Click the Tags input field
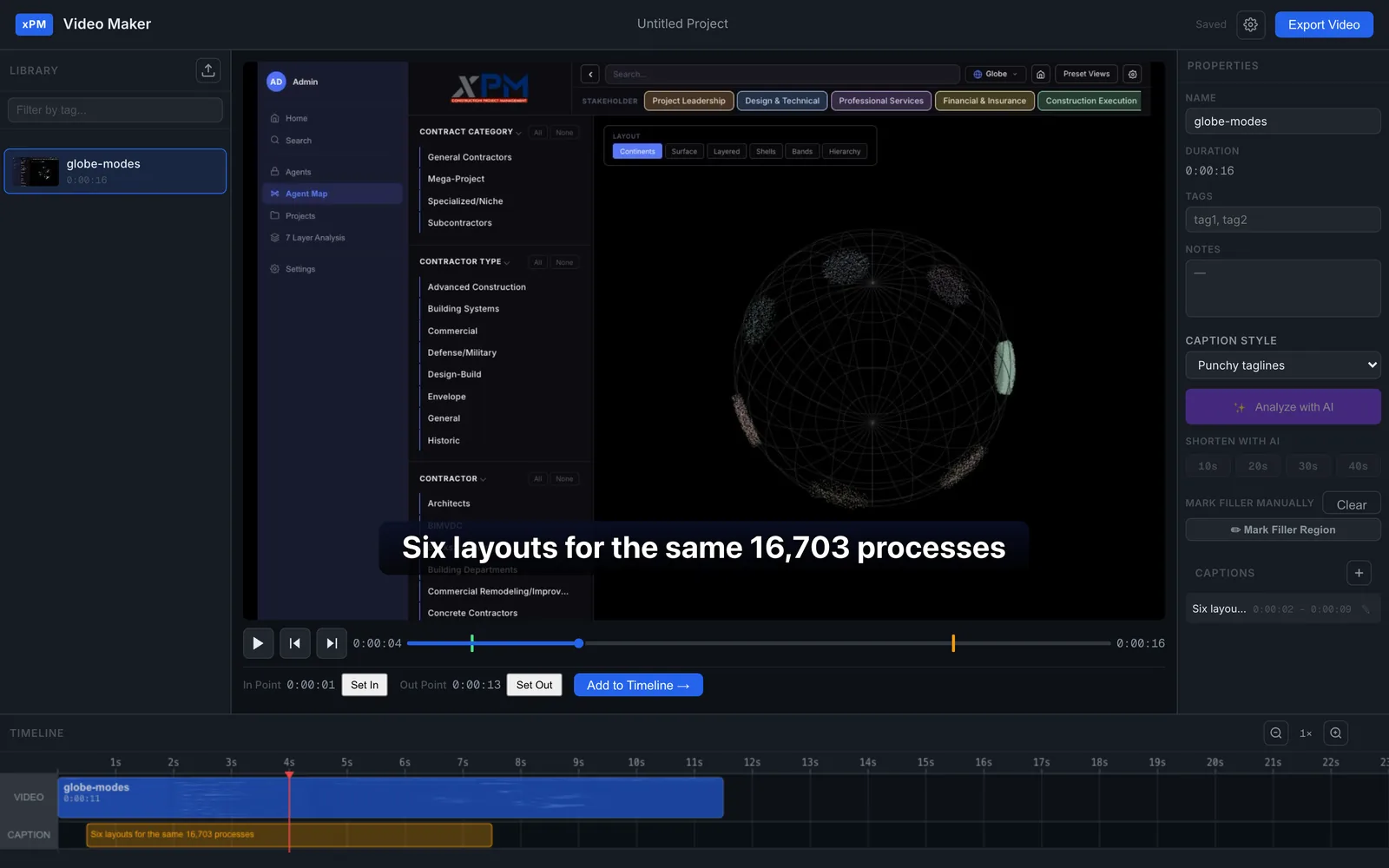 (1283, 220)
